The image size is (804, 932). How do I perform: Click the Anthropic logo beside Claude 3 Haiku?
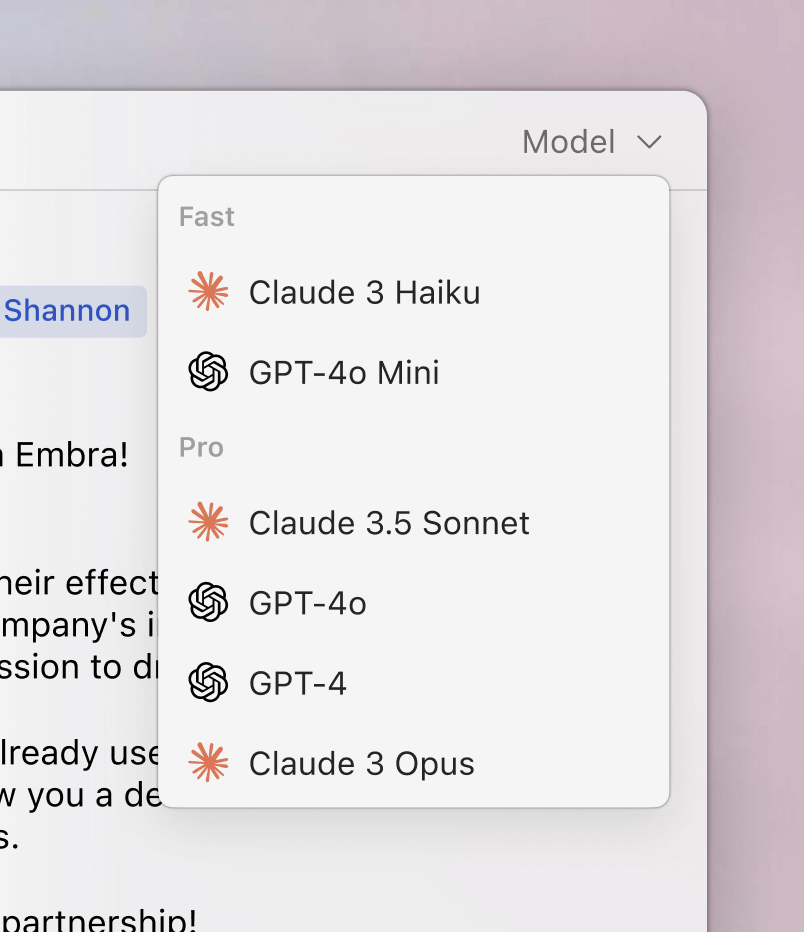point(208,292)
